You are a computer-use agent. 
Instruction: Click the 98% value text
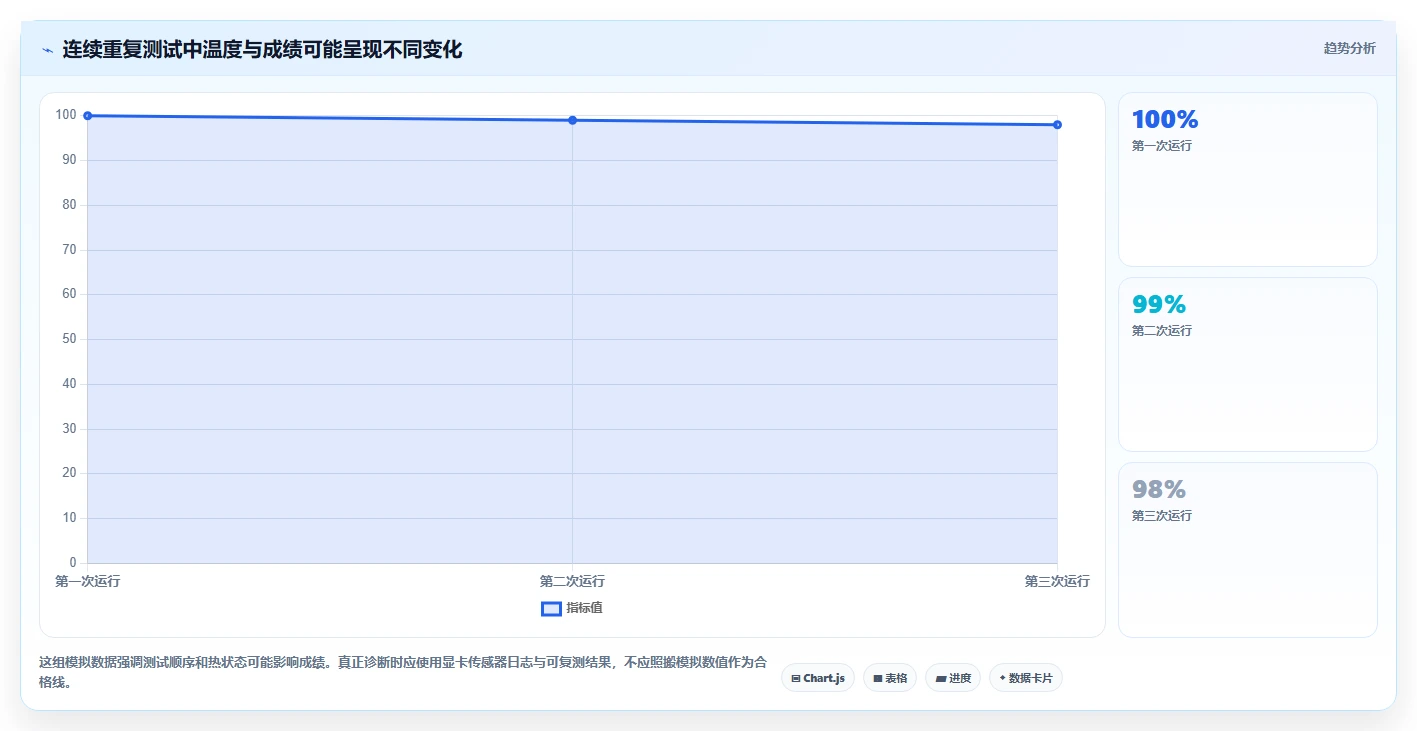click(1159, 489)
